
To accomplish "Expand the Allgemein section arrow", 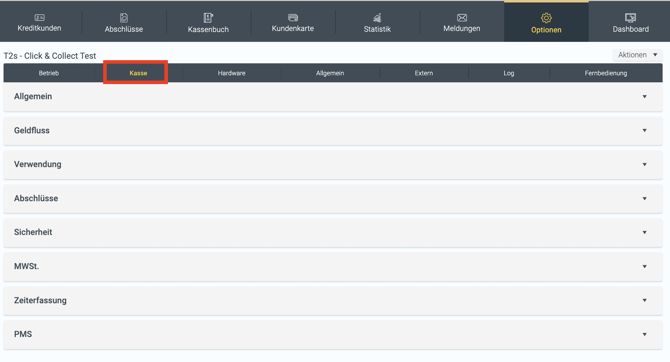I will (644, 97).
